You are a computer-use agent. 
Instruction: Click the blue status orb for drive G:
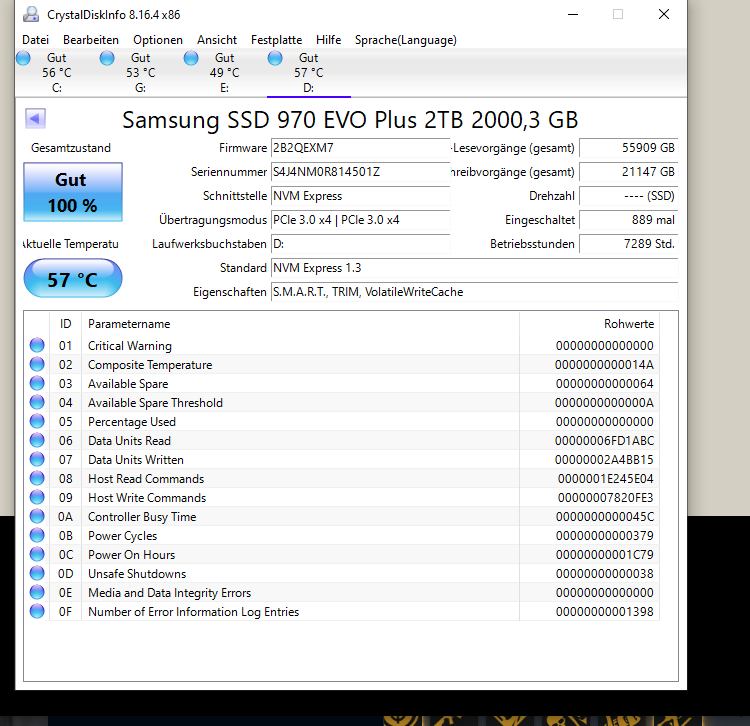[107, 58]
